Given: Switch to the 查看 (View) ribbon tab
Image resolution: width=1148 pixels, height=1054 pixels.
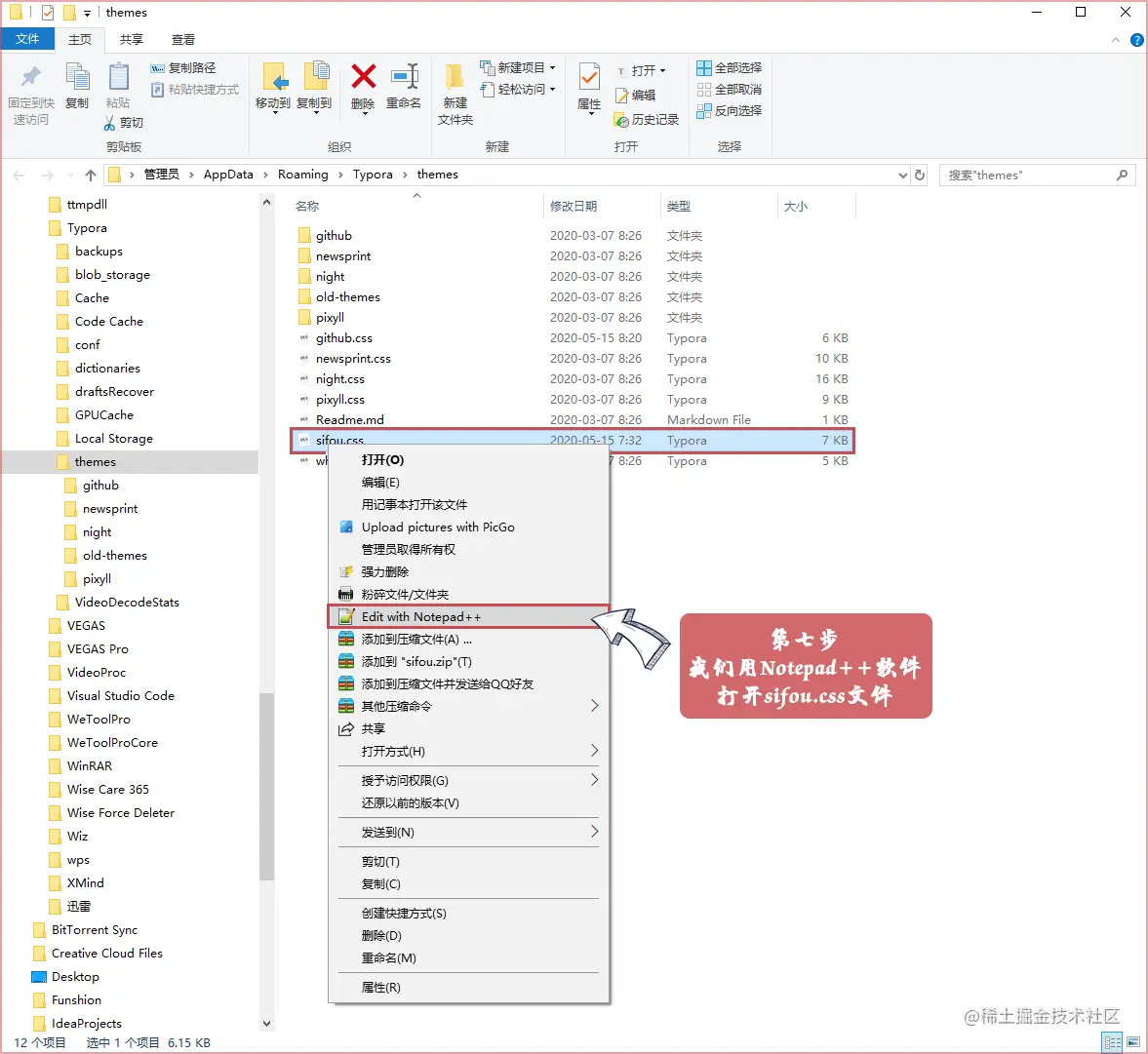Looking at the screenshot, I should click(x=184, y=39).
